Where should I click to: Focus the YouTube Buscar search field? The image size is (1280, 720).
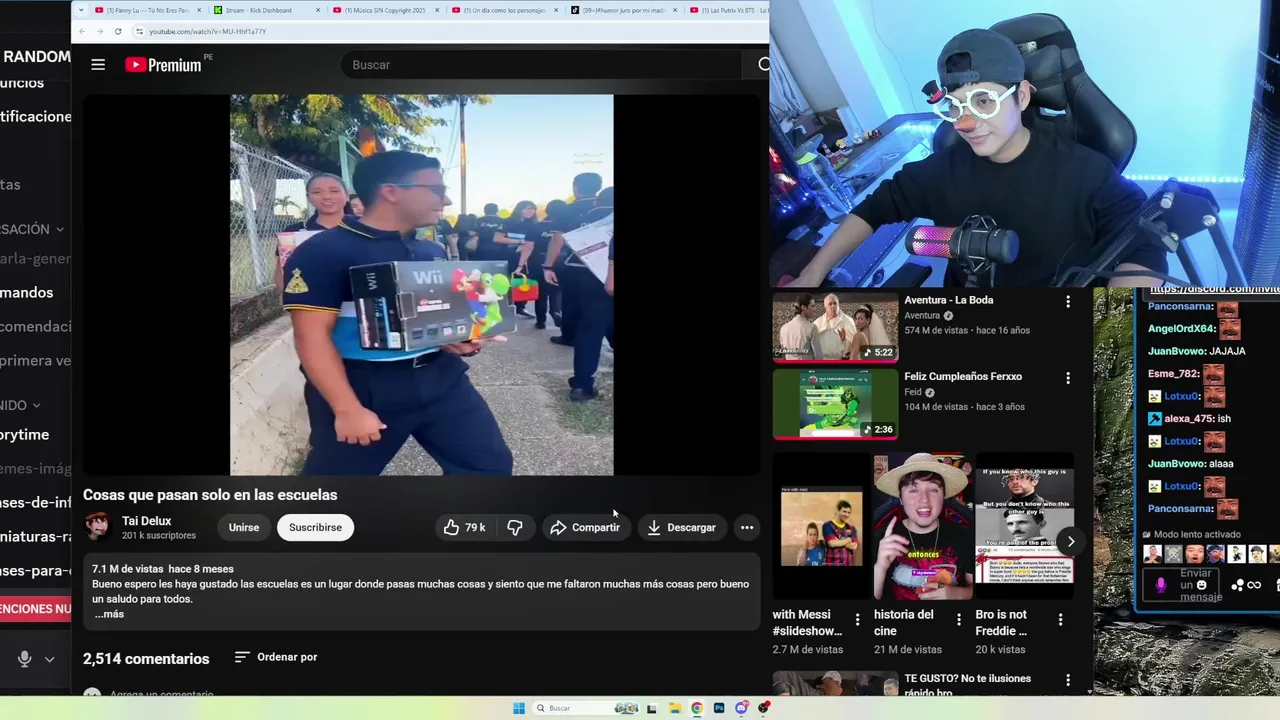pos(540,65)
